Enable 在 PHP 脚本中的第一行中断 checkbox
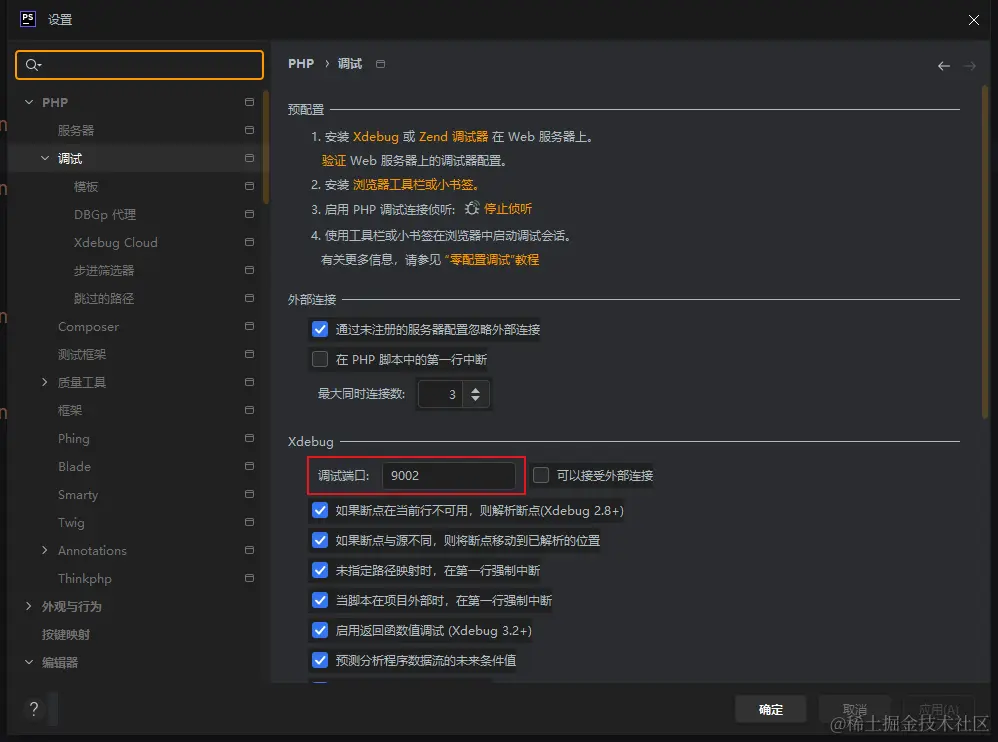 coord(320,360)
